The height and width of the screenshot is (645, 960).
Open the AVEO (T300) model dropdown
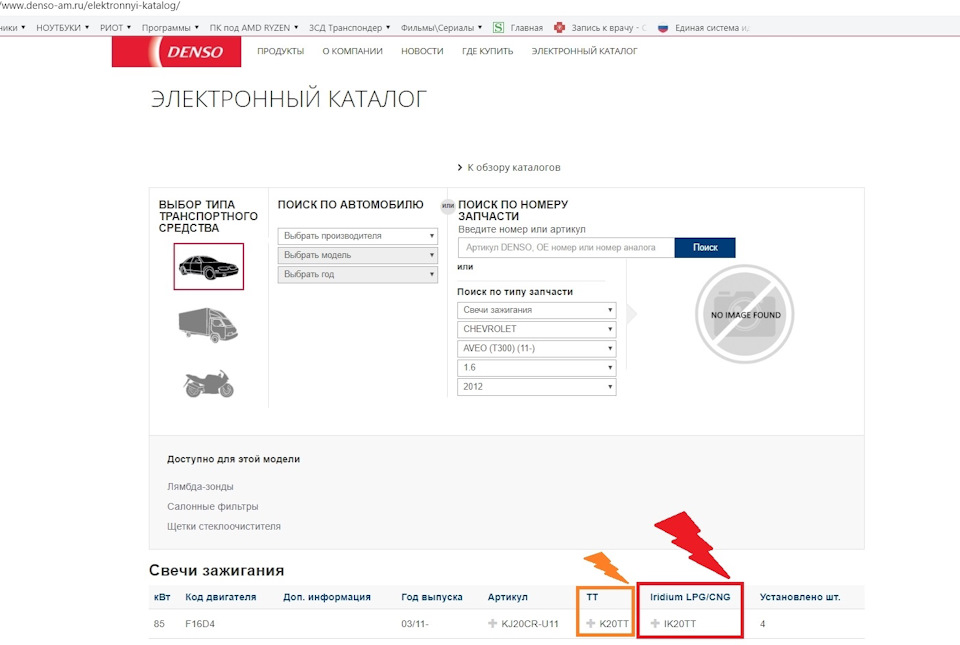coord(536,348)
